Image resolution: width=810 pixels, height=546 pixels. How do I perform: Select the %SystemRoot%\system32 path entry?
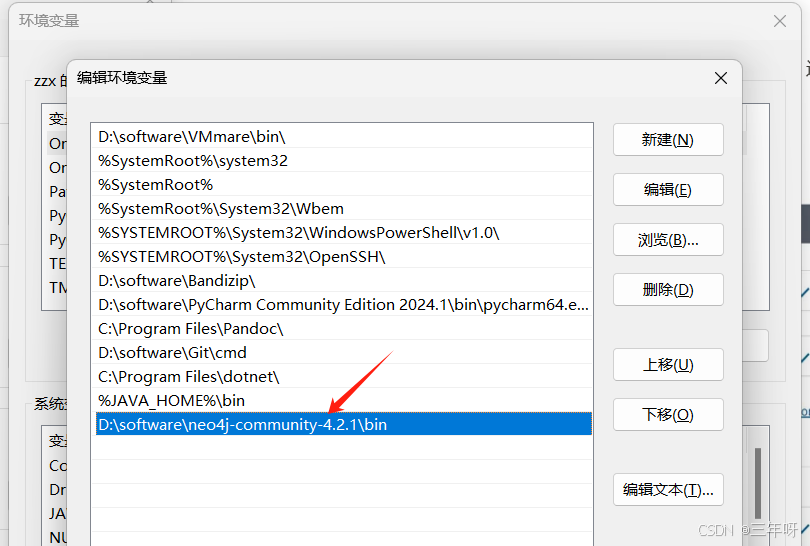click(344, 160)
